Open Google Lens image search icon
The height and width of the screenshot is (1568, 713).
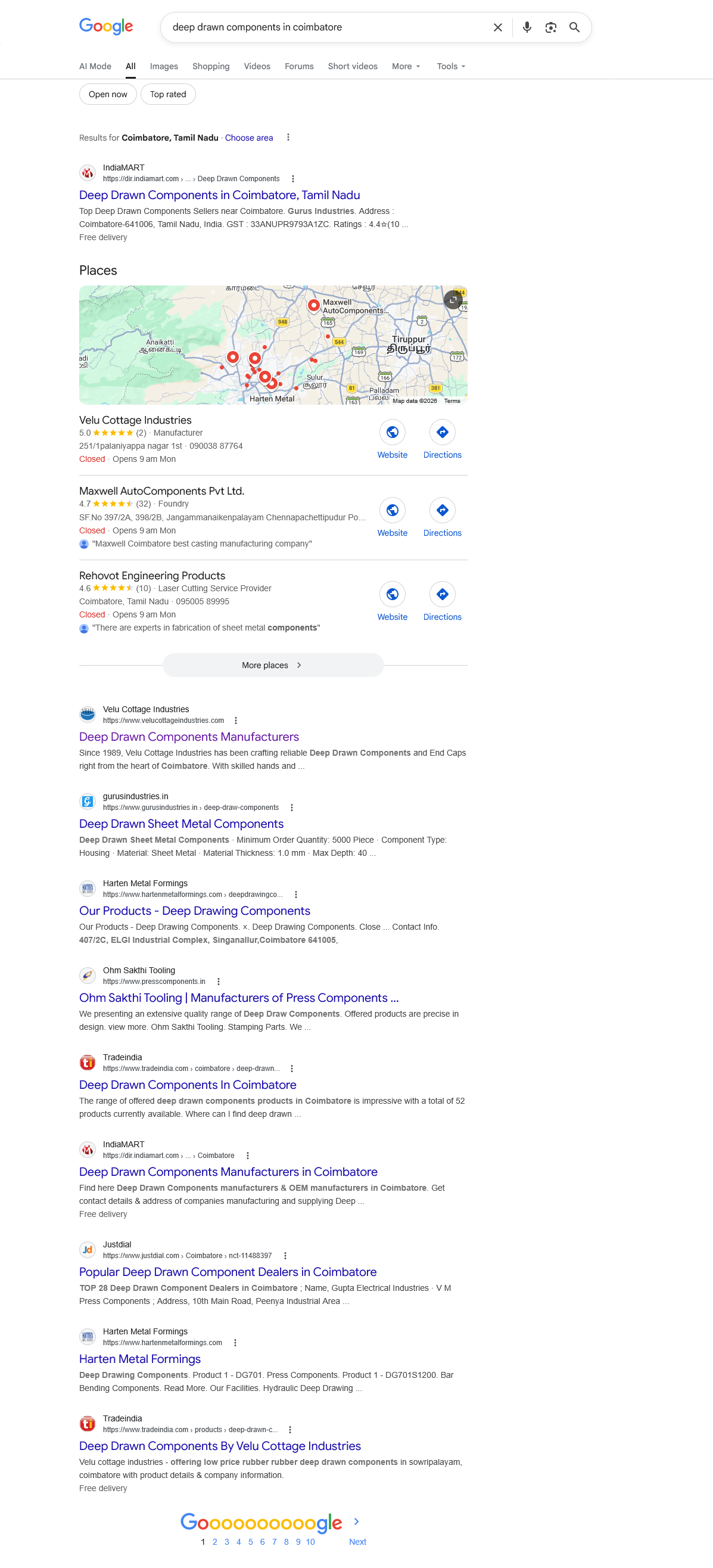pos(550,27)
